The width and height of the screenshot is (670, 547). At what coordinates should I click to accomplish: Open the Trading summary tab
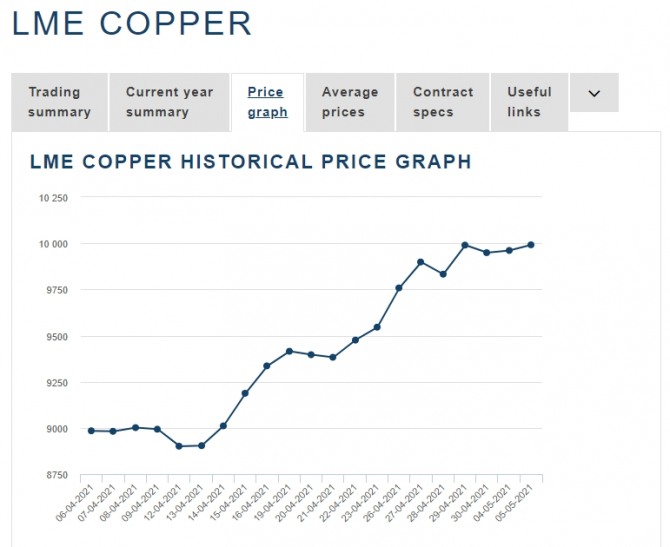click(59, 102)
